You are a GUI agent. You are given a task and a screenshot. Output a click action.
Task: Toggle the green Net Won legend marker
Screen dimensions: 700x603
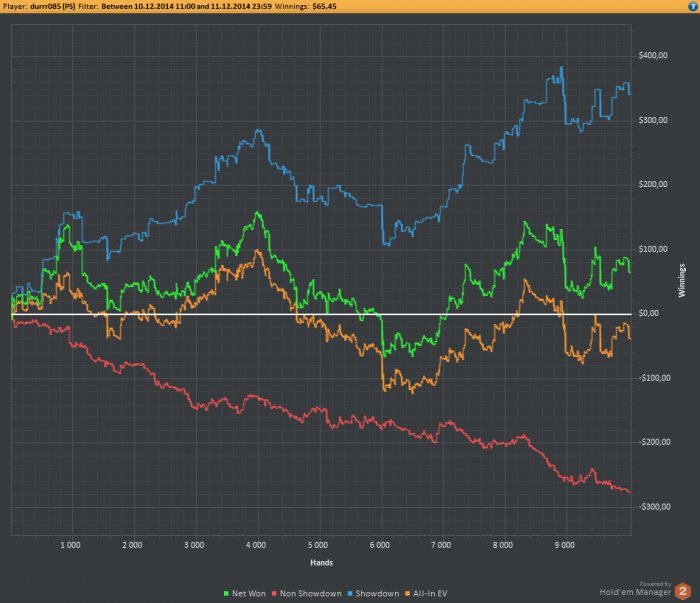(226, 594)
